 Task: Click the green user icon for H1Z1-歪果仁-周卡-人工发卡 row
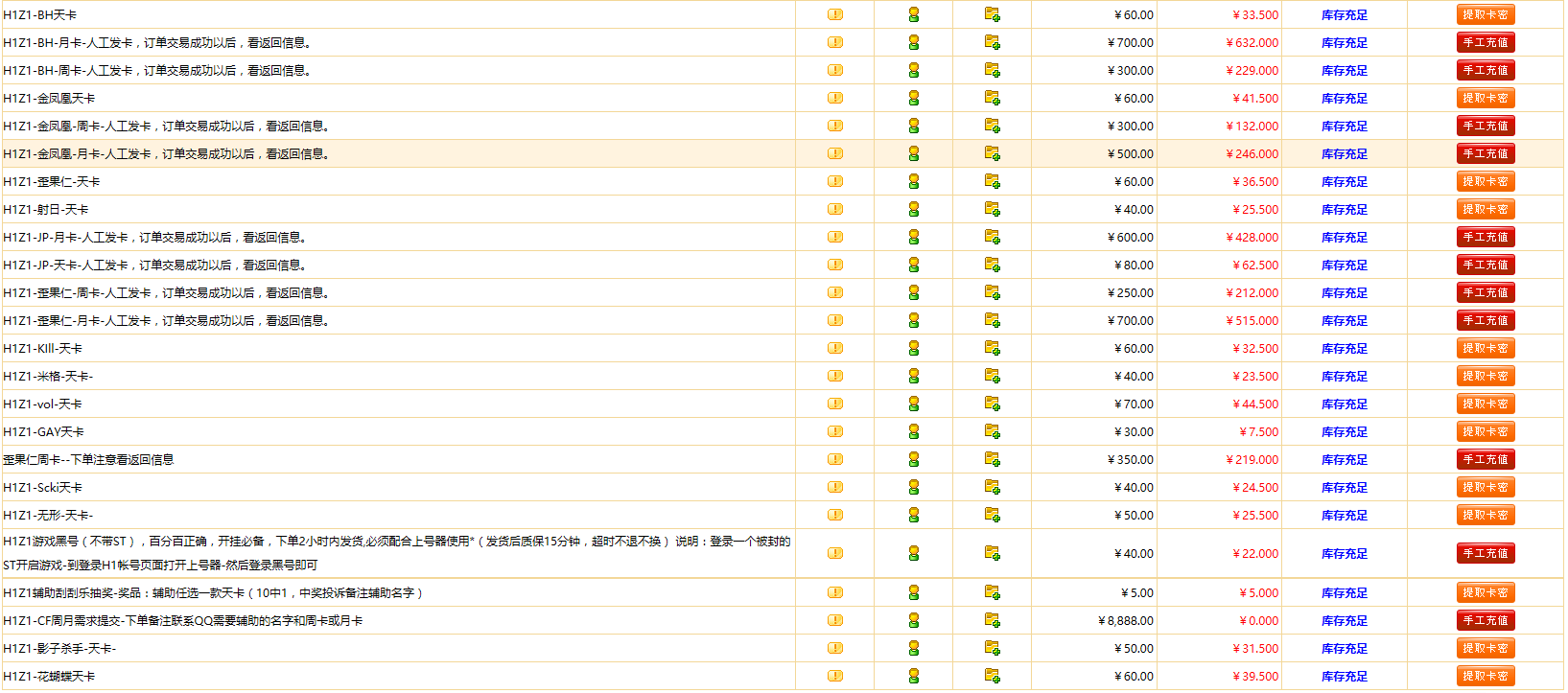914,292
